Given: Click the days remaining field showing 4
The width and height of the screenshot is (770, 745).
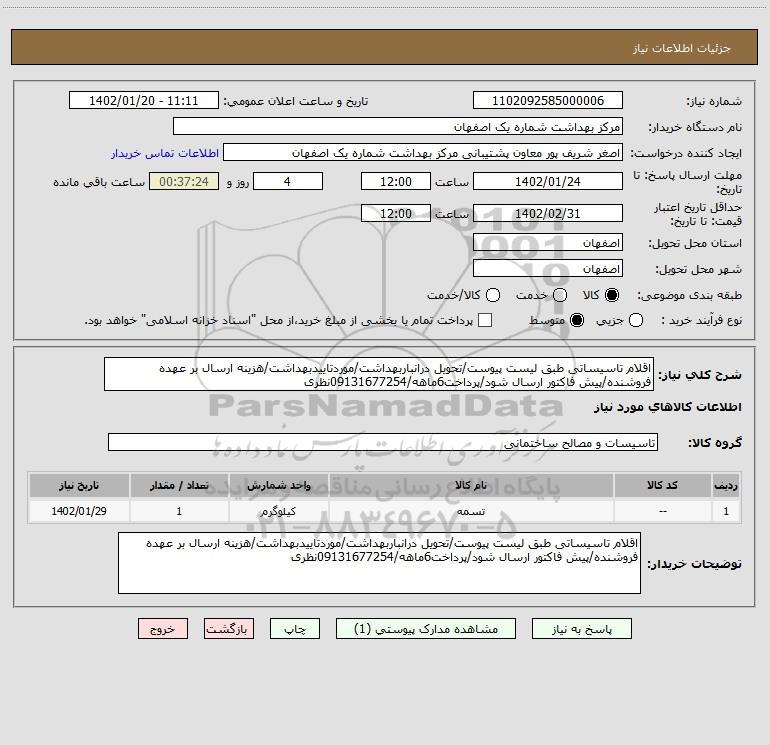Looking at the screenshot, I should click(288, 182).
